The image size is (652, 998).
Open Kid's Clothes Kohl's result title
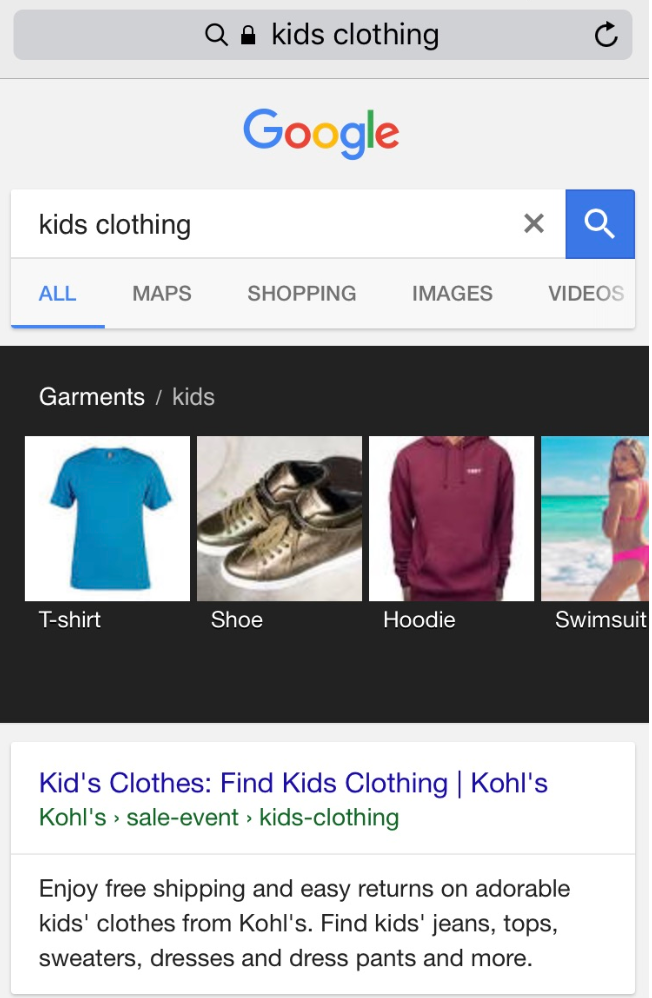293,782
